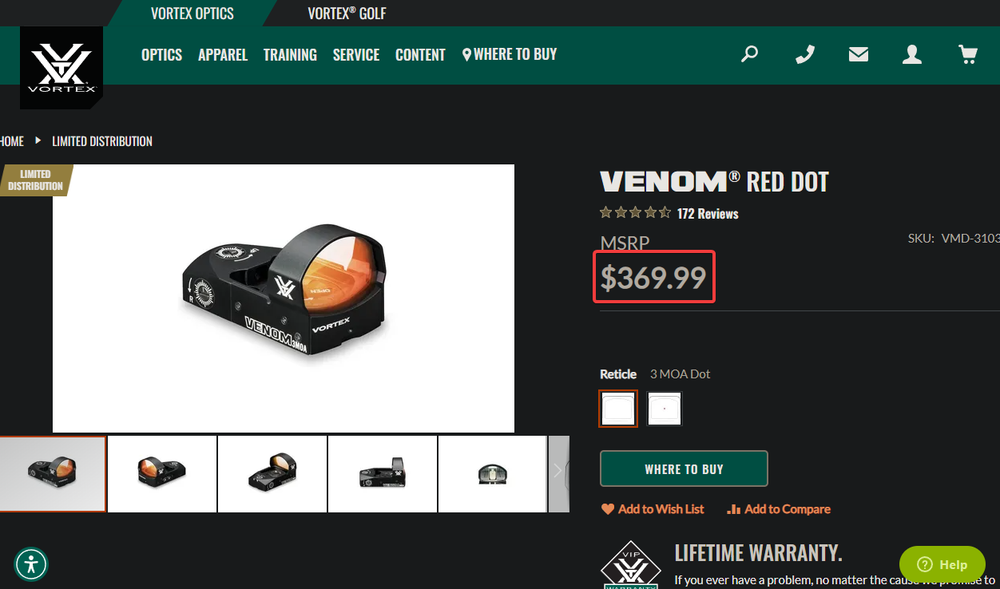Select the fourth side-view product thumbnail
Image resolution: width=1000 pixels, height=589 pixels.
382,474
